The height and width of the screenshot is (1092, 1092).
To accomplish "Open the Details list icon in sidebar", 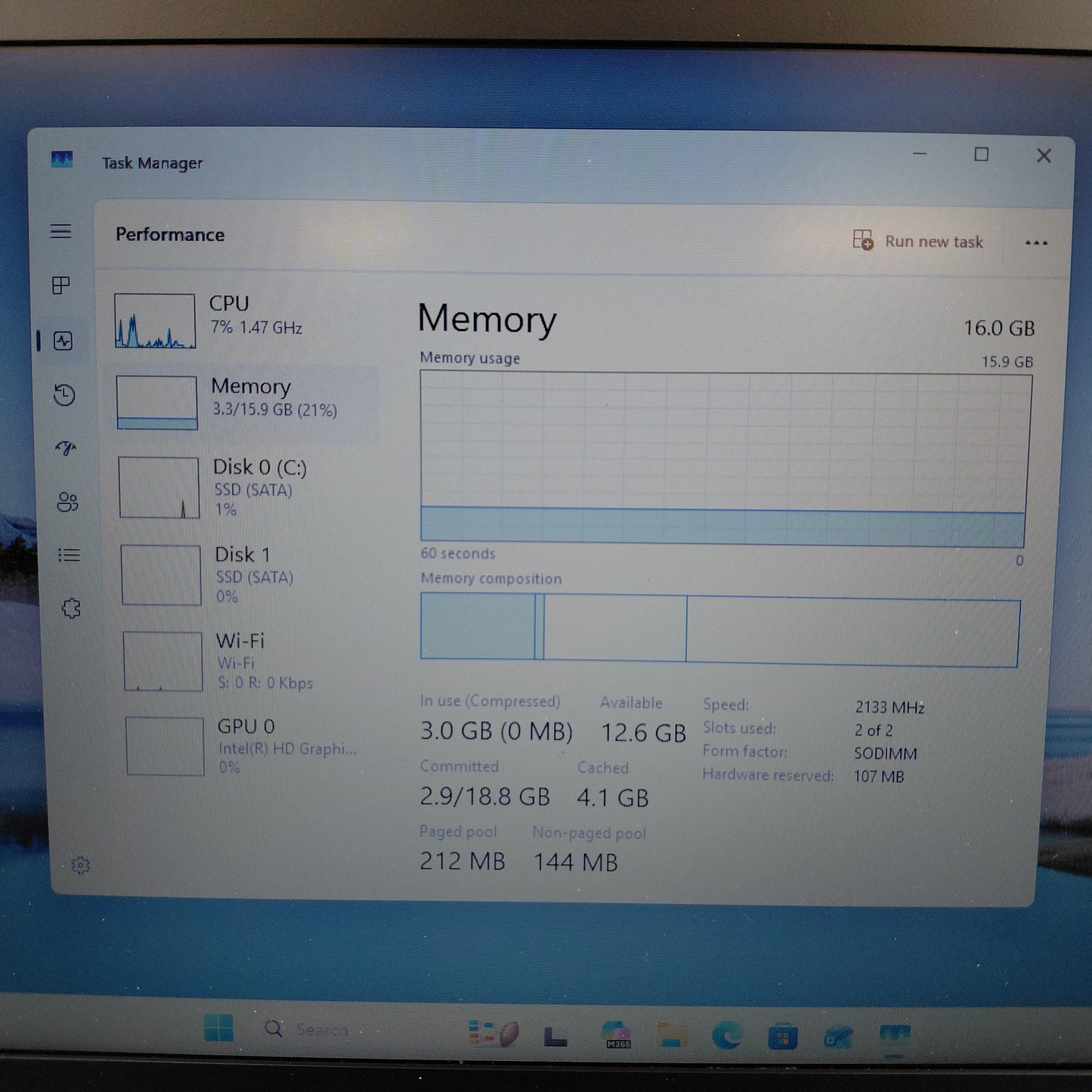I will [69, 555].
